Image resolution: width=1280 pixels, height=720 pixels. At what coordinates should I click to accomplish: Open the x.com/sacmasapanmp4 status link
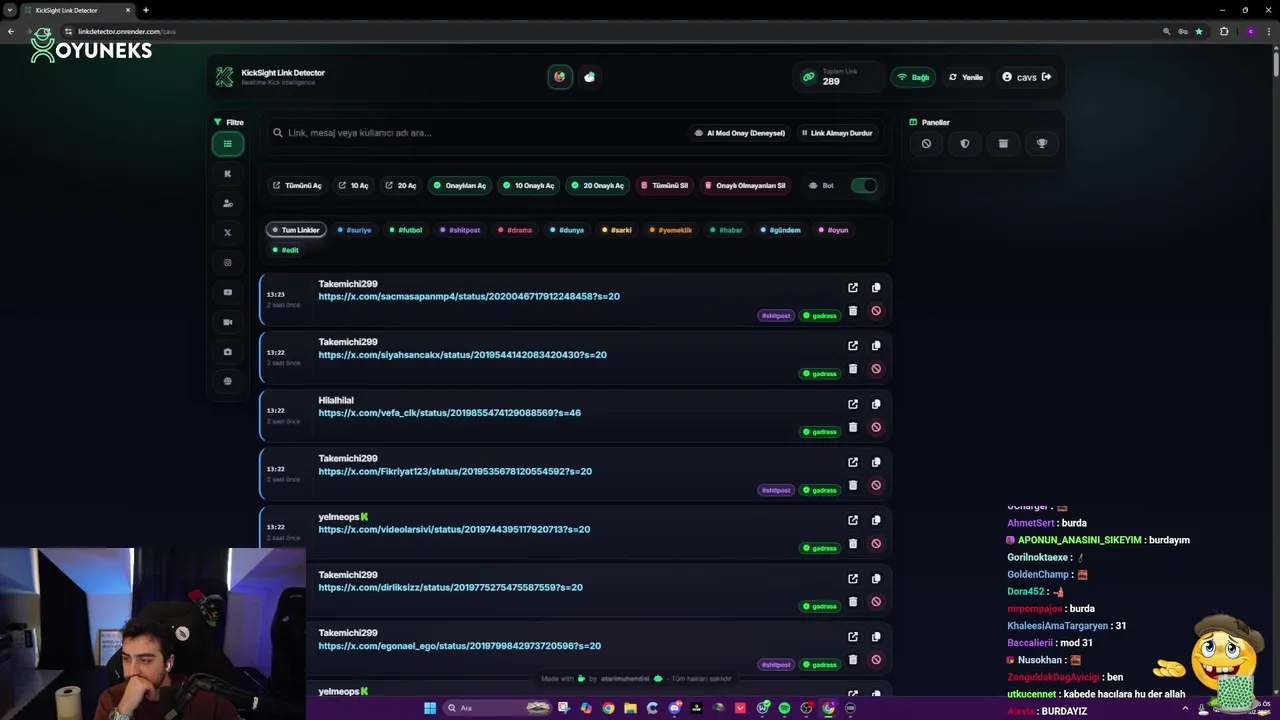[x=469, y=297]
